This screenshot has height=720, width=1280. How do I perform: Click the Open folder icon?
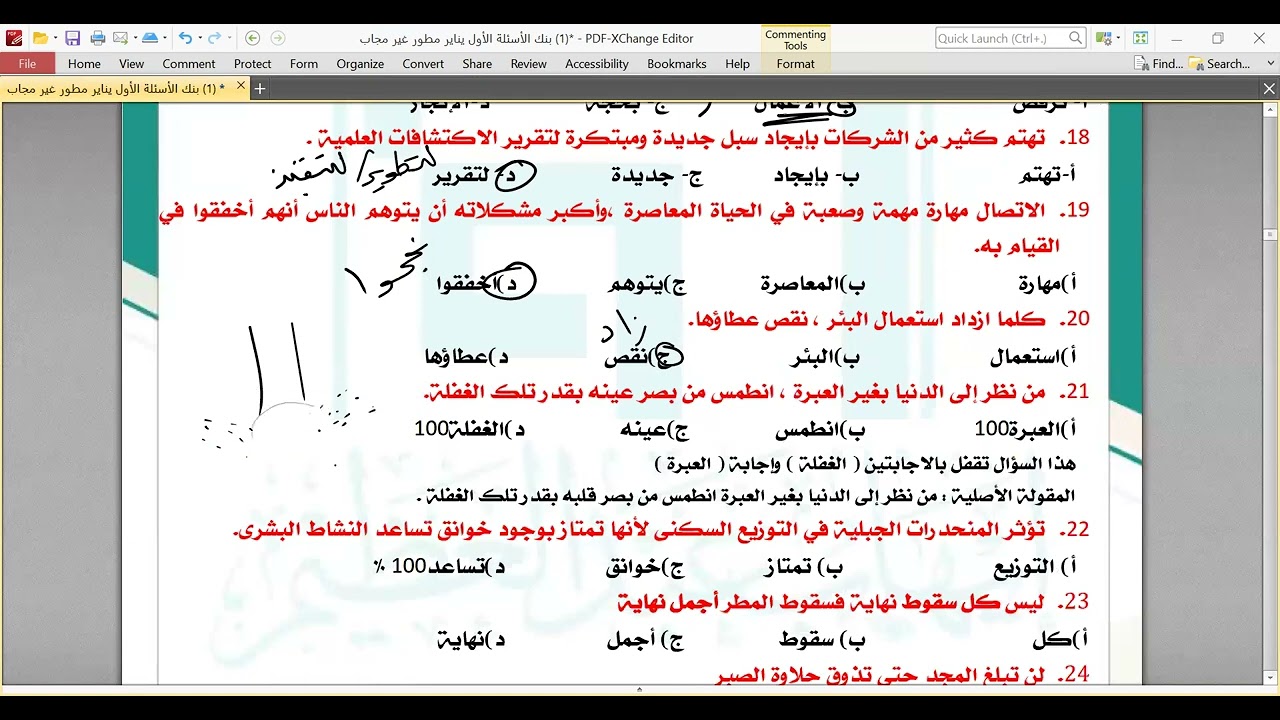point(40,38)
